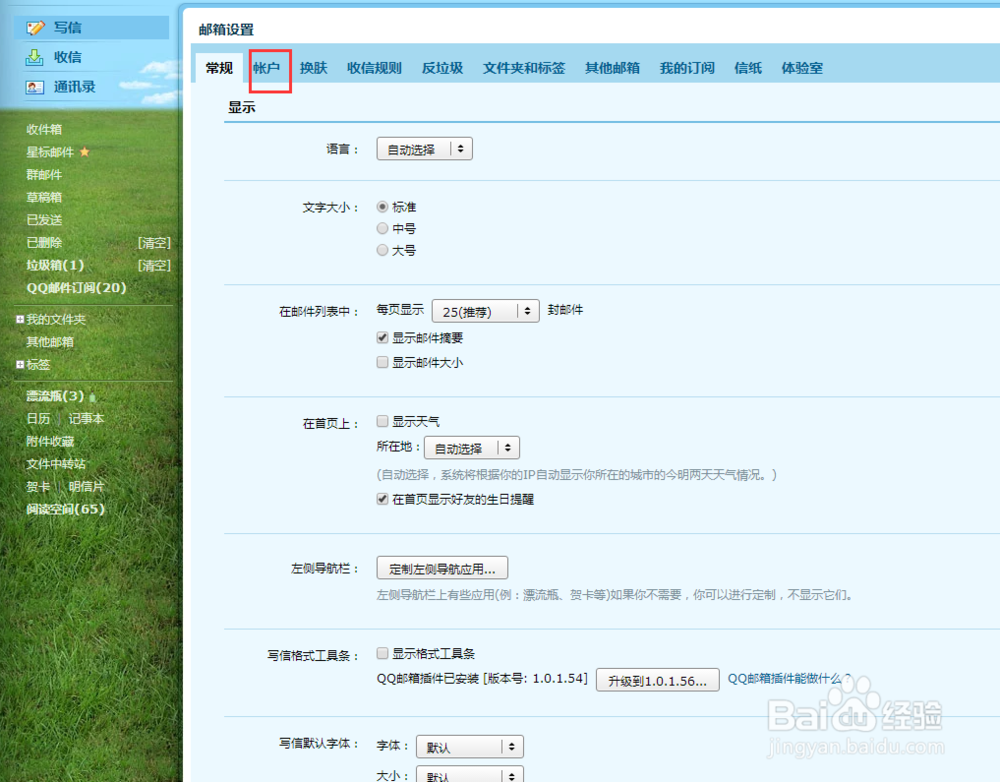Select the 中号 text size radio button

tap(382, 228)
